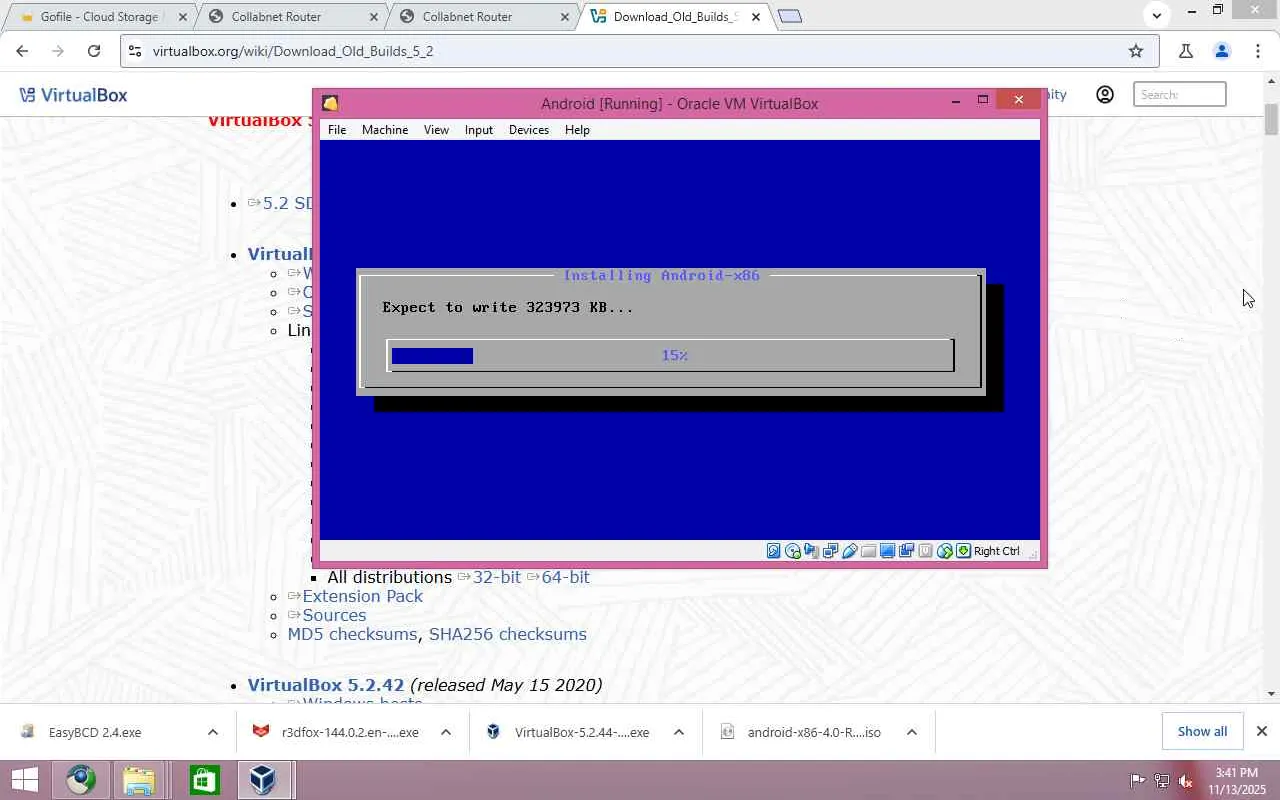This screenshot has height=800, width=1280.
Task: Expand options for android-x86 iso download
Action: click(912, 732)
